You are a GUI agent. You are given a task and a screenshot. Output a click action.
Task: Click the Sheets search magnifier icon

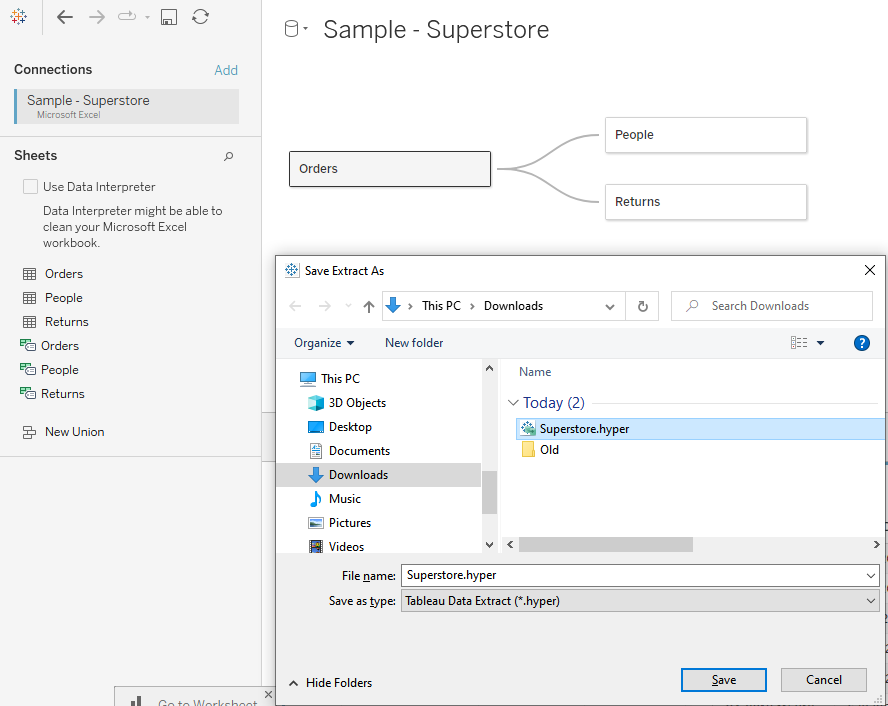click(x=228, y=156)
